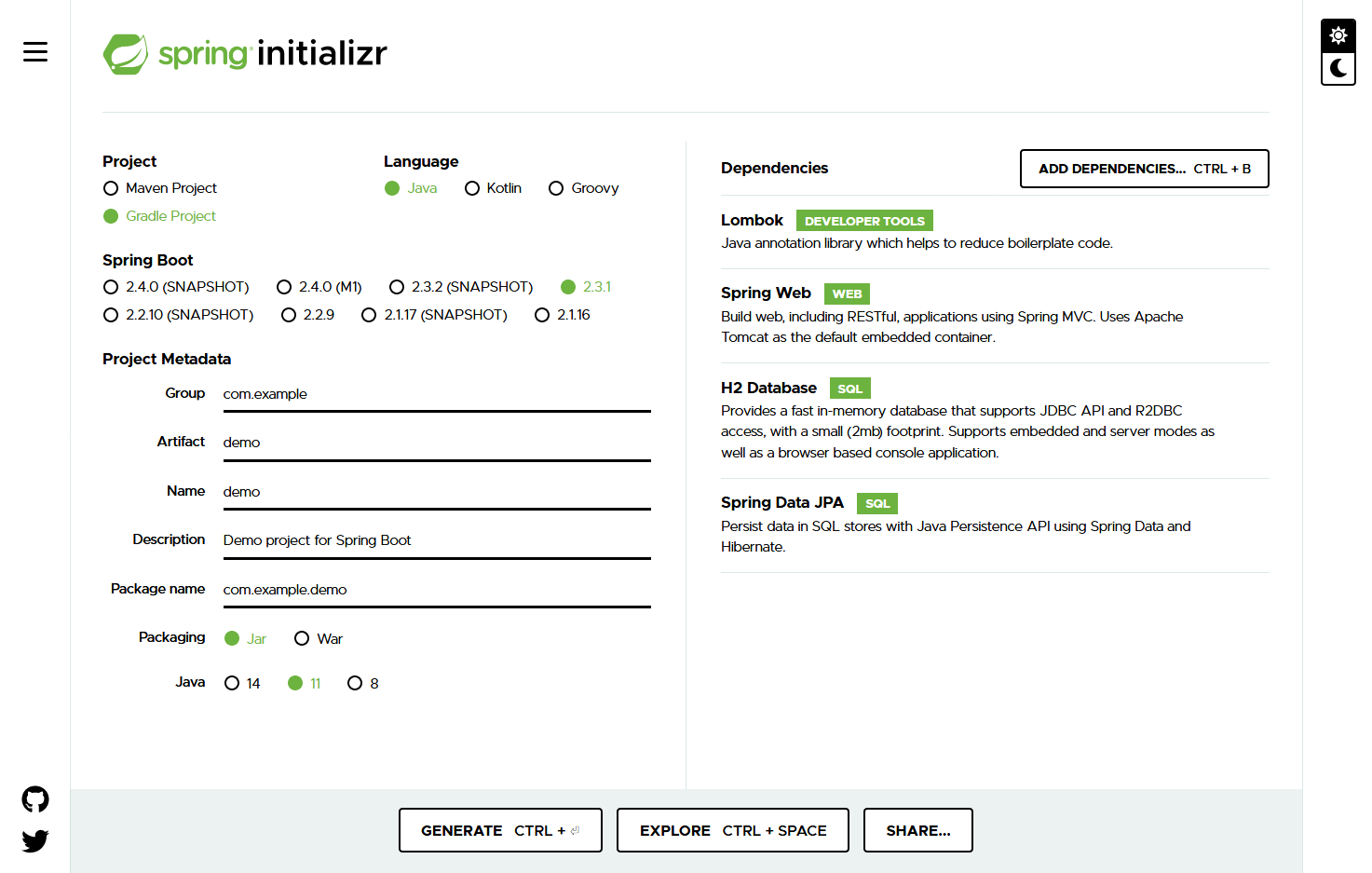1372x873 pixels.
Task: Click the Generate button
Action: [500, 830]
